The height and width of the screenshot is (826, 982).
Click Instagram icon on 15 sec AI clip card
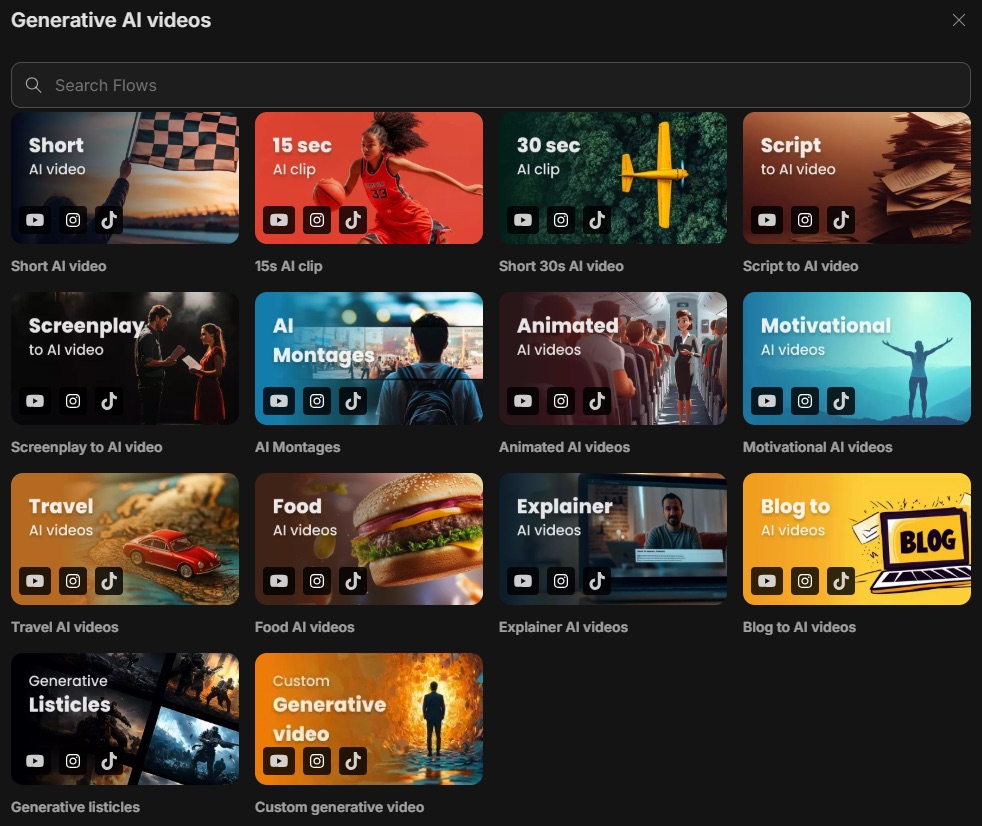[317, 220]
